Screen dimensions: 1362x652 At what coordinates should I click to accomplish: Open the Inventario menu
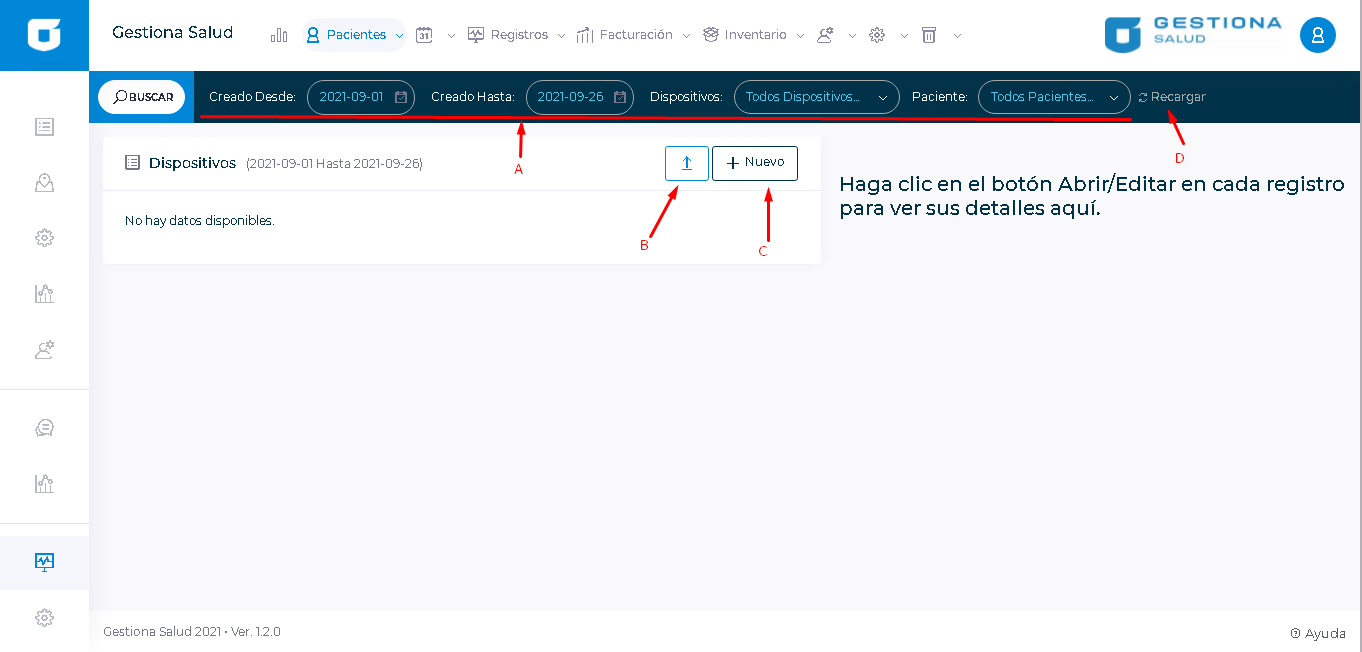click(754, 35)
